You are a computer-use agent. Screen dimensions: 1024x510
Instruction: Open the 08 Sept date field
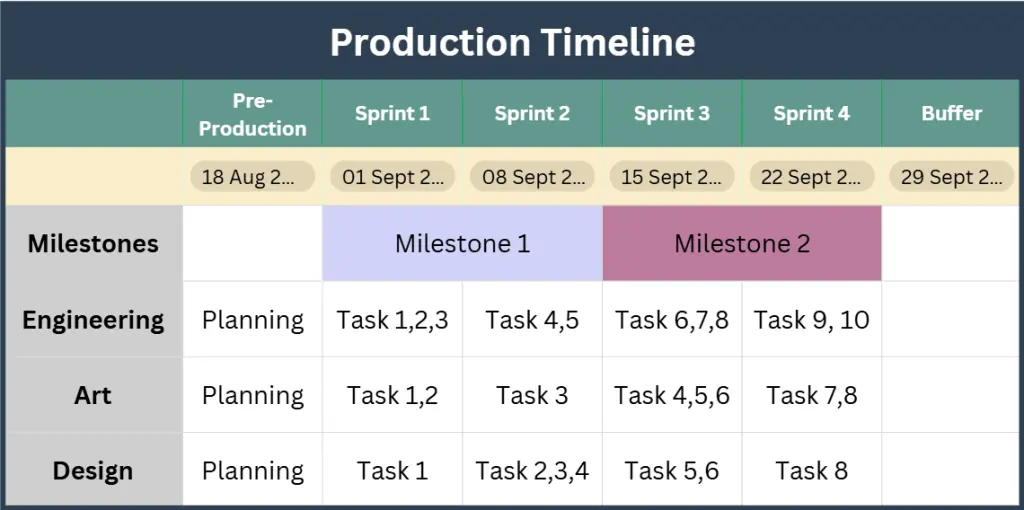pyautogui.click(x=532, y=177)
